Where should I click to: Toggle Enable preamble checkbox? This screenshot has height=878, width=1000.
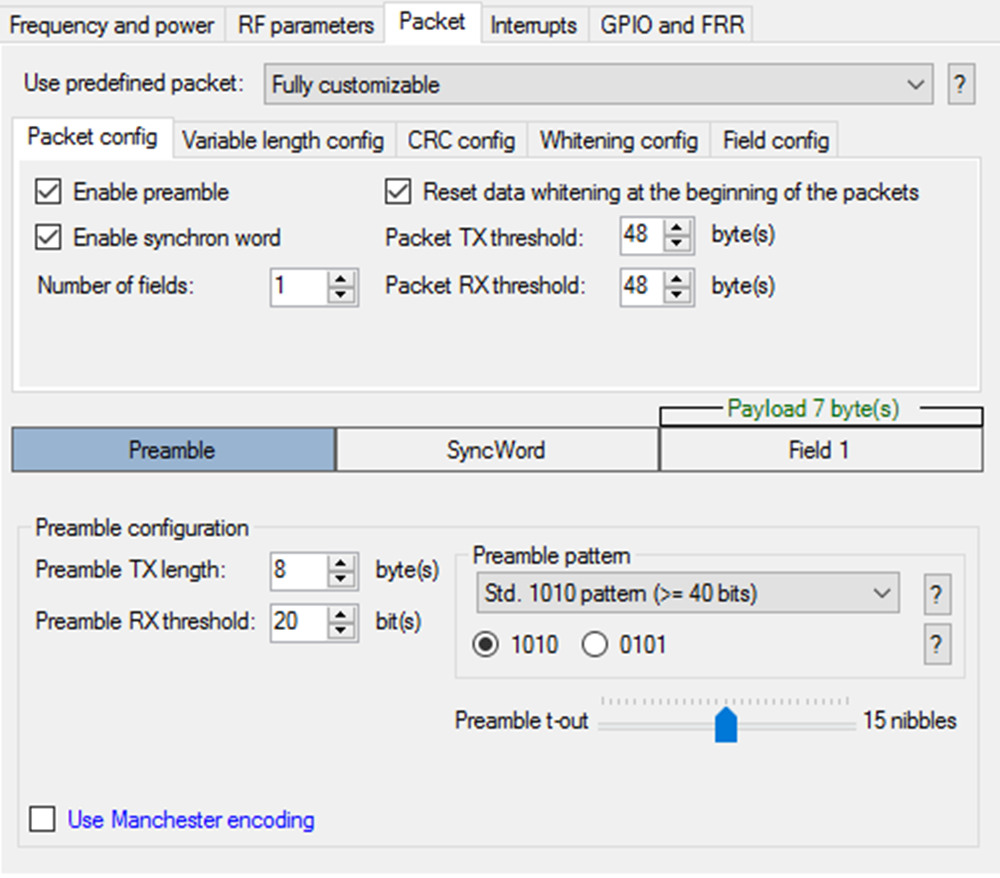(47, 192)
